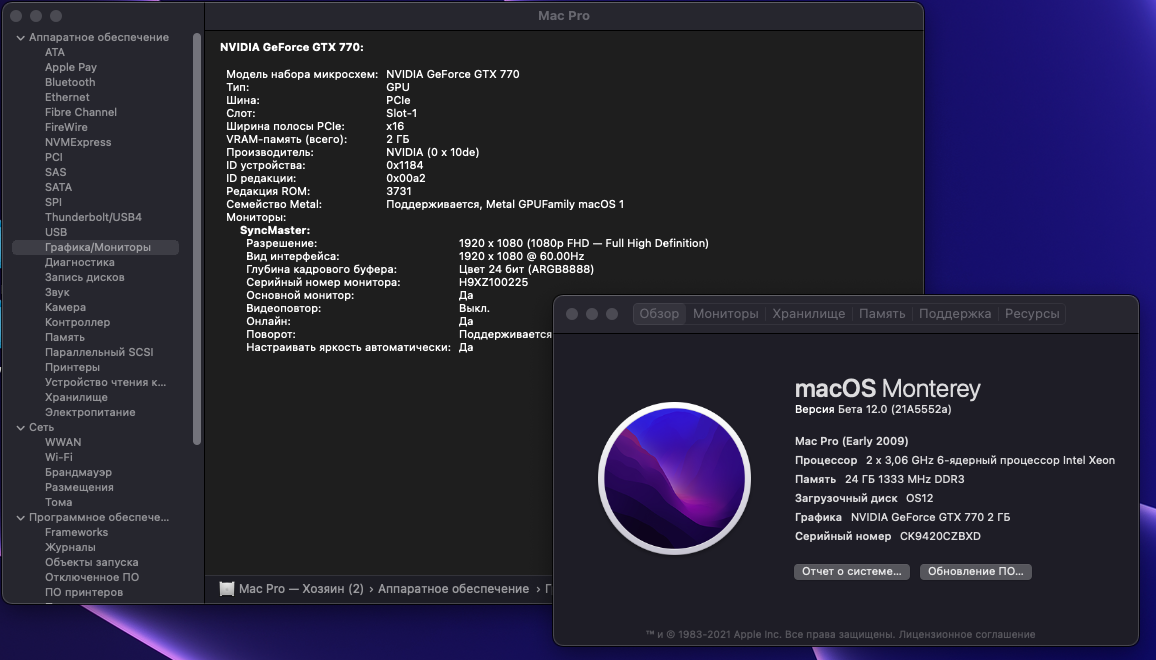Open the Ресурсы tab
The width and height of the screenshot is (1156, 660).
1032,313
